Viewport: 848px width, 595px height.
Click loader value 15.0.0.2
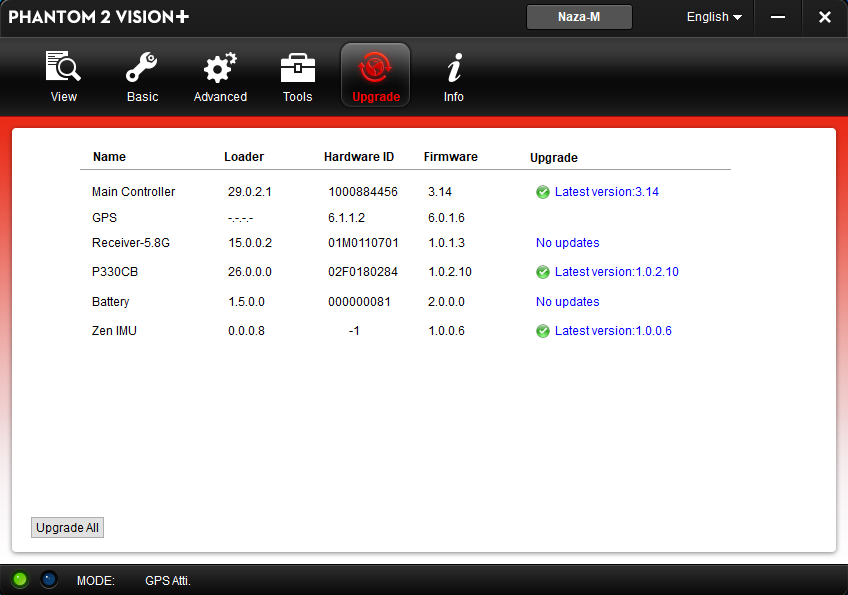[250, 243]
